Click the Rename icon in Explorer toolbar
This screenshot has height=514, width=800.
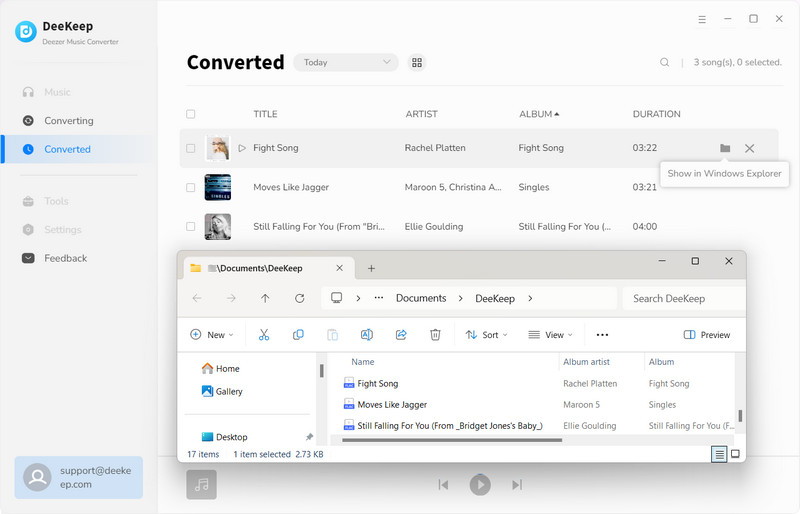click(x=366, y=335)
